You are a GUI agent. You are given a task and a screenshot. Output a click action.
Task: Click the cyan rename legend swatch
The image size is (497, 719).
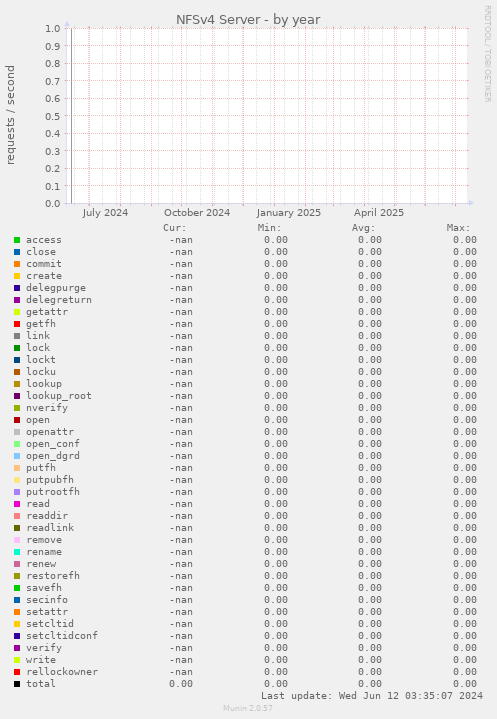(x=17, y=552)
